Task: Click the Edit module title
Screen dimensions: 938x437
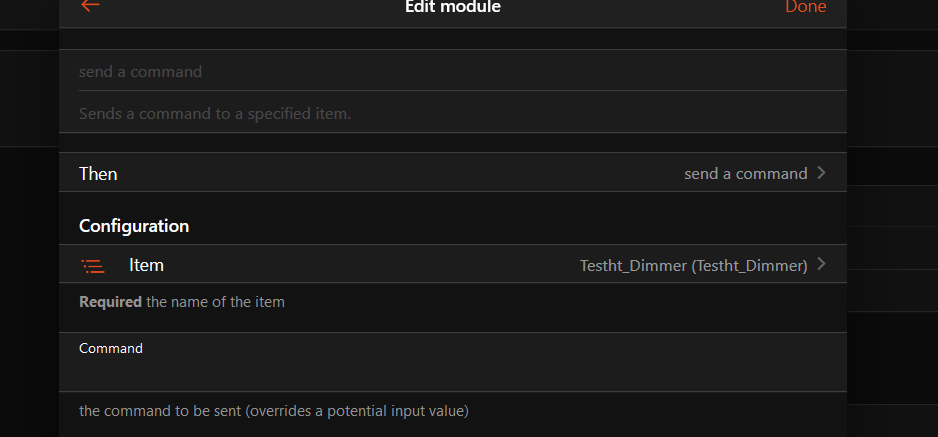Action: (452, 7)
